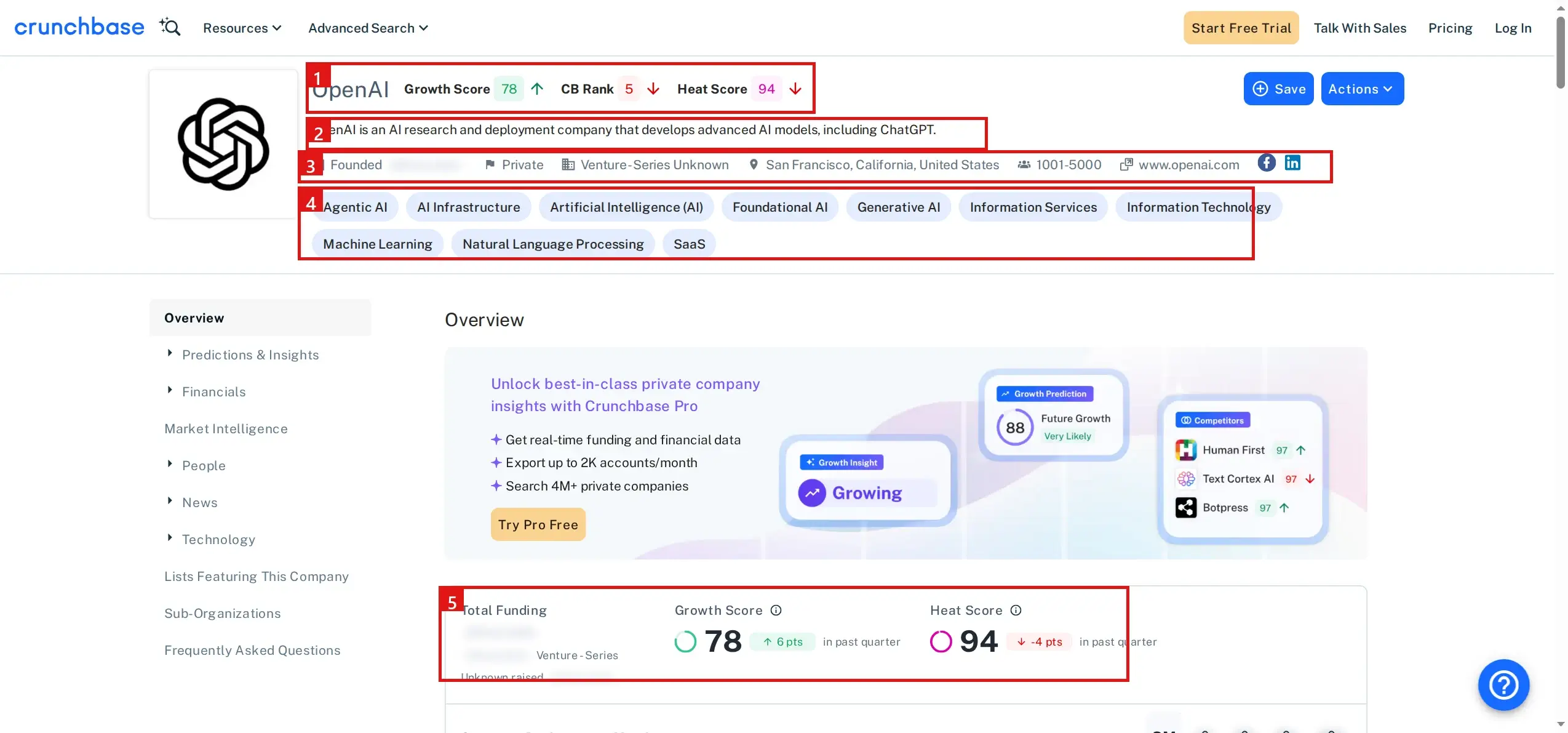Click the location pin icon
The image size is (1568, 733).
coord(754,164)
